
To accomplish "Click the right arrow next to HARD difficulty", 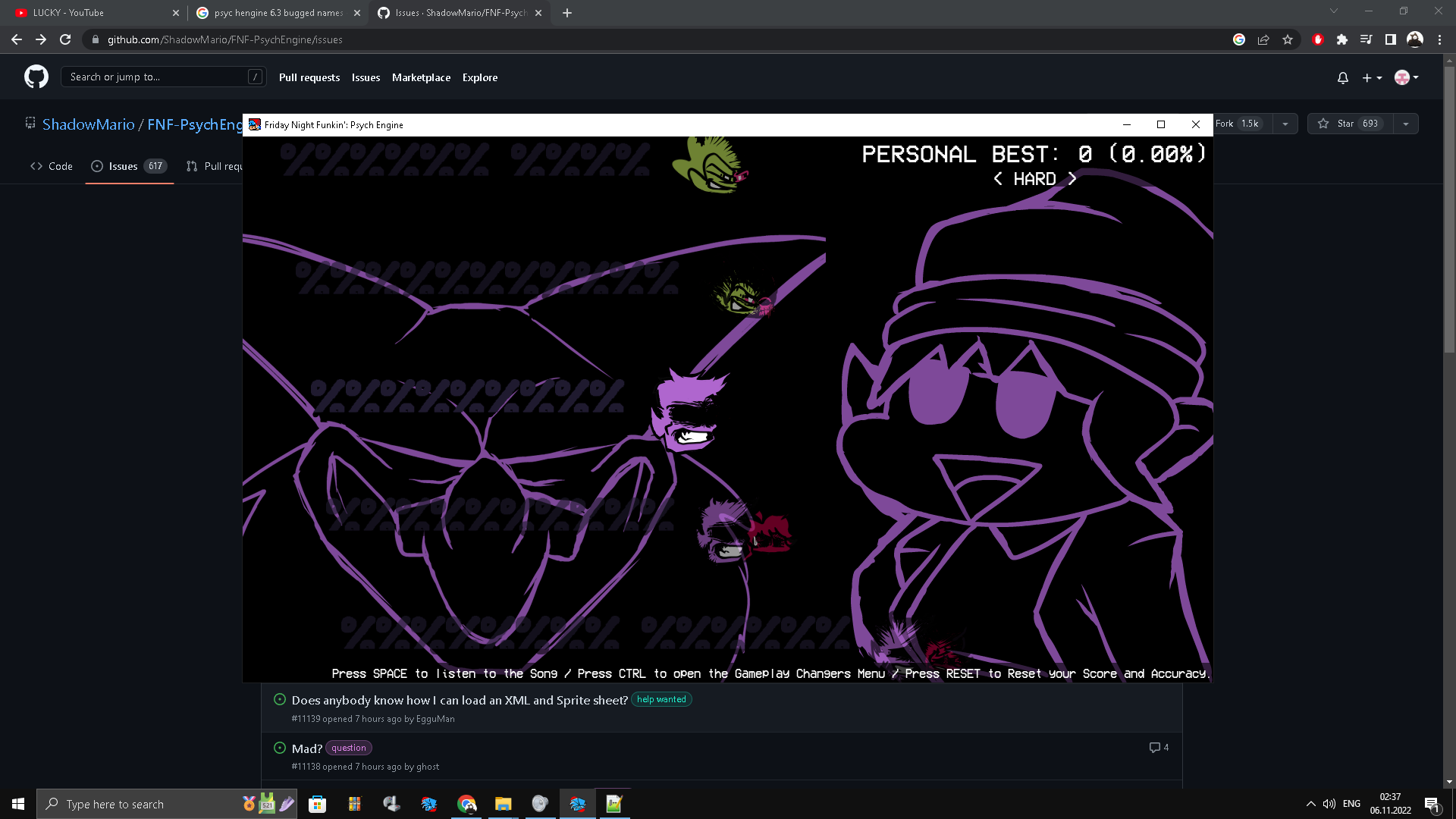I will tap(1074, 179).
